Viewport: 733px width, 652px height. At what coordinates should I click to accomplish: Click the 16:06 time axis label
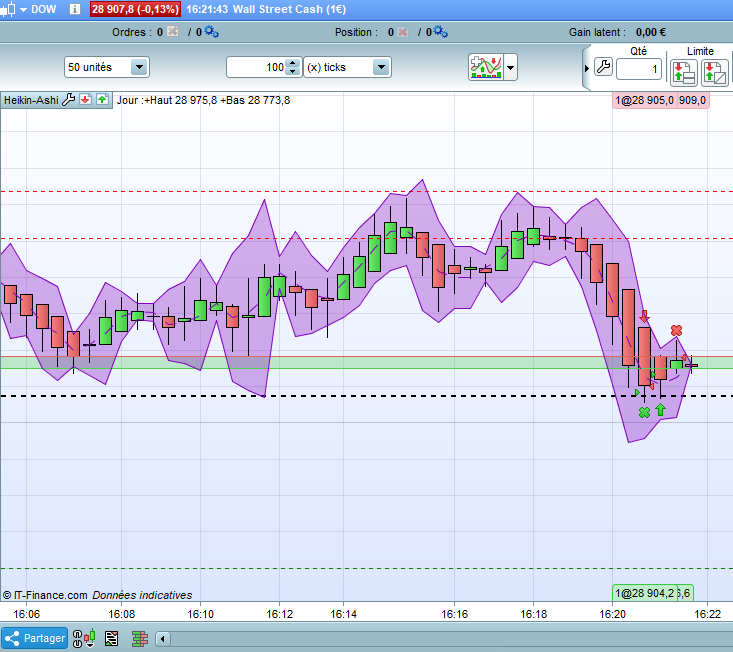[x=27, y=614]
